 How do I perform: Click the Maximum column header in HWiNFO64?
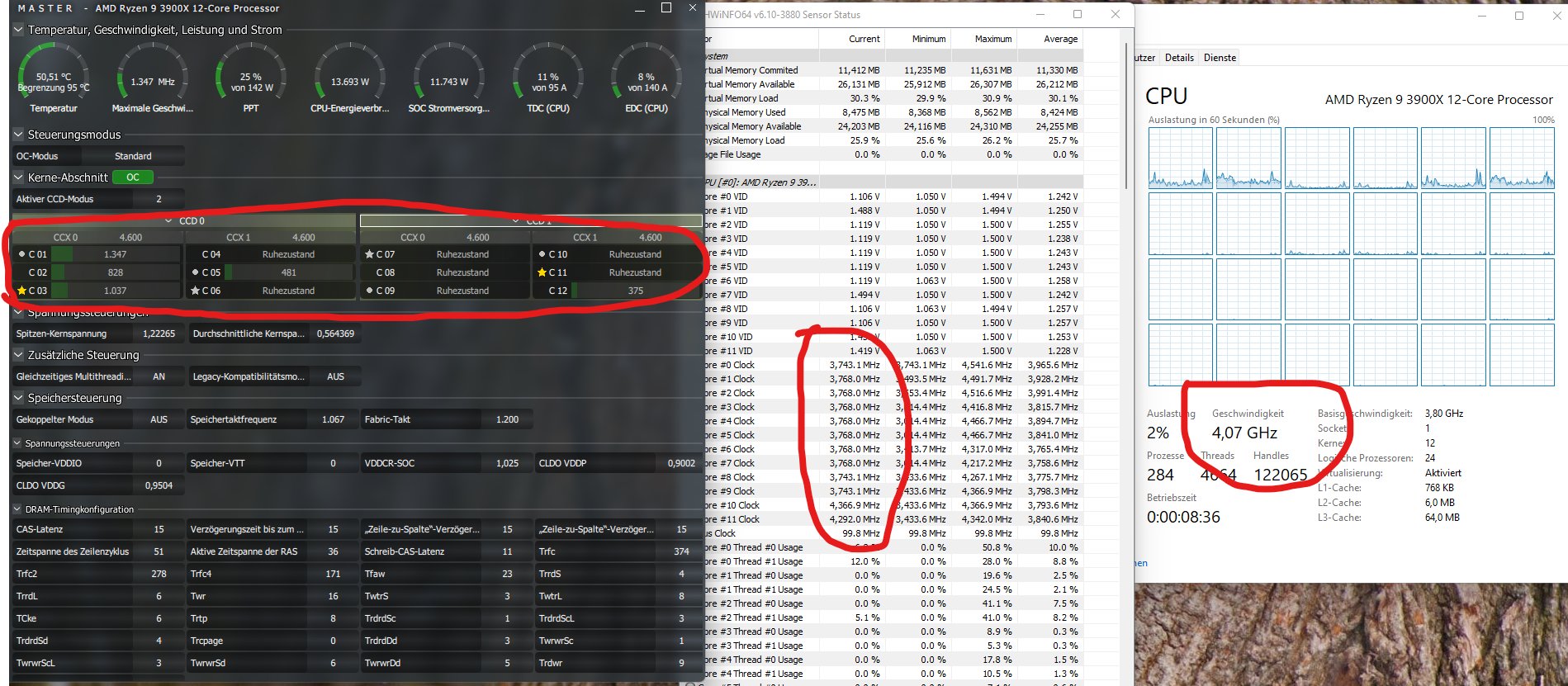point(983,39)
